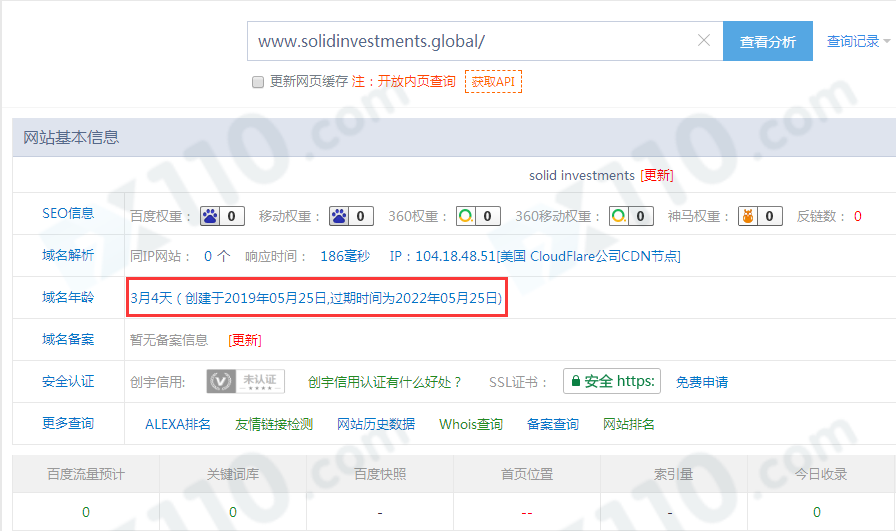The width and height of the screenshot is (896, 531).
Task: Click the domain age text 3月4天
Action: click(151, 298)
